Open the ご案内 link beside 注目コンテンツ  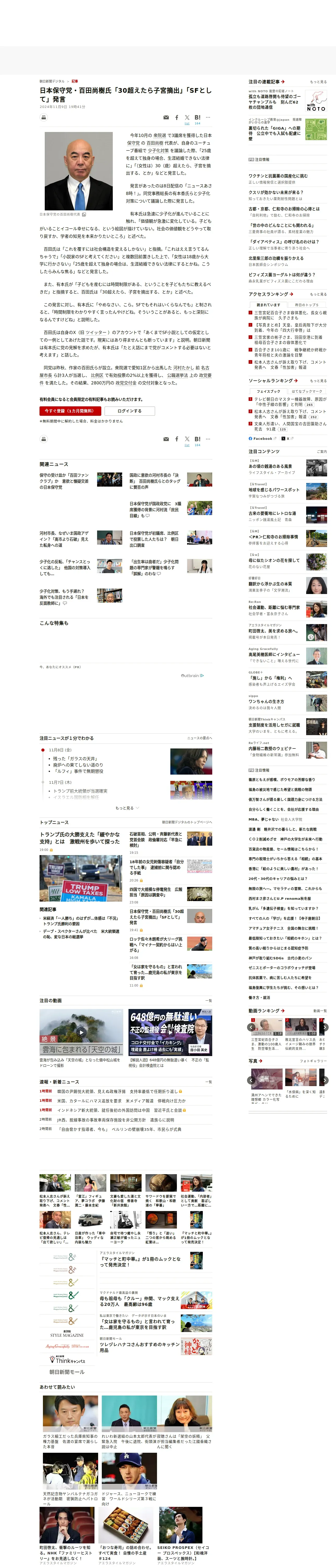pyautogui.click(x=322, y=452)
